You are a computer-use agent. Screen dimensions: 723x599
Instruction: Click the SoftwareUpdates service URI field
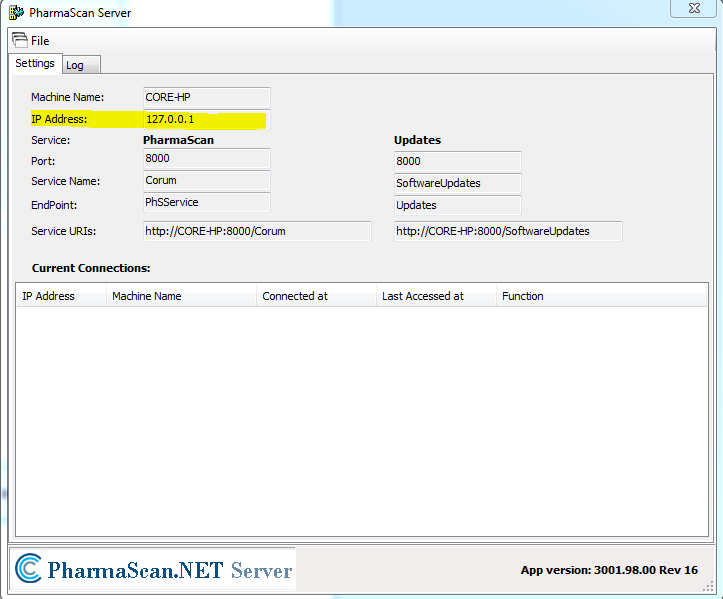click(x=508, y=231)
